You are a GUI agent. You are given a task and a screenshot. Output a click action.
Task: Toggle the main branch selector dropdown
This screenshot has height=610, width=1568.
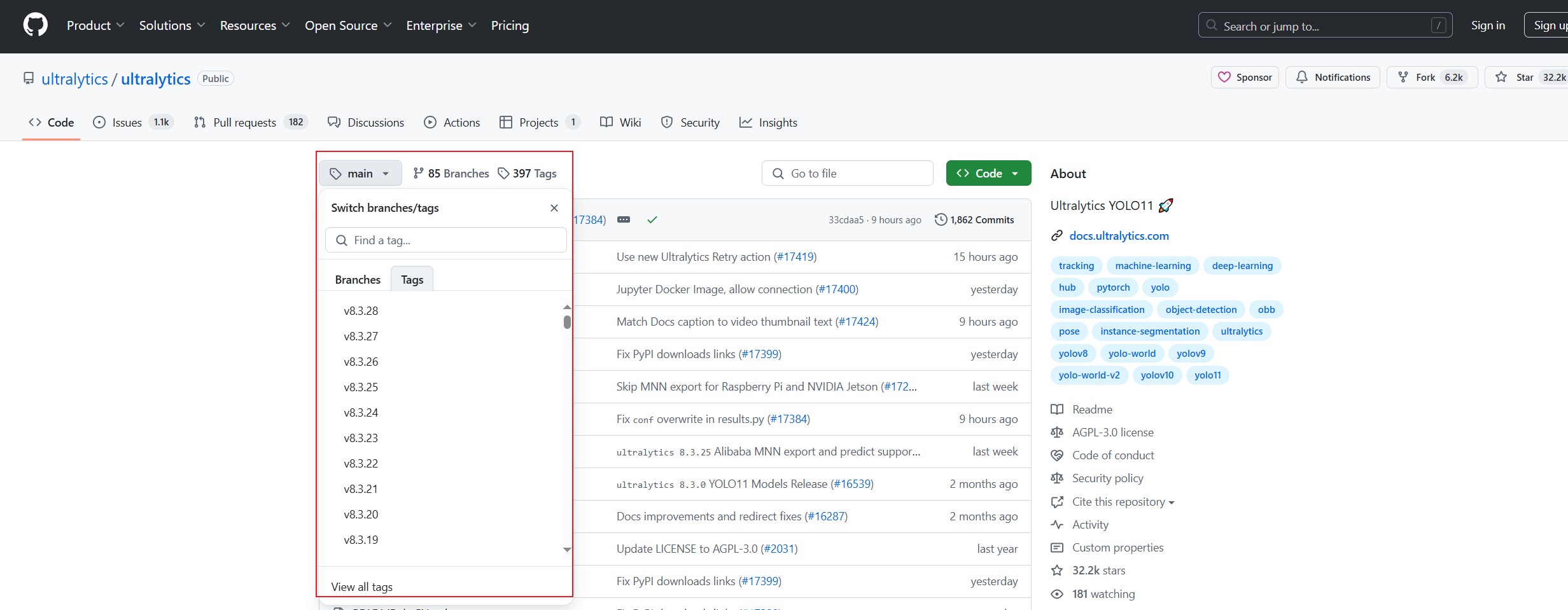360,173
